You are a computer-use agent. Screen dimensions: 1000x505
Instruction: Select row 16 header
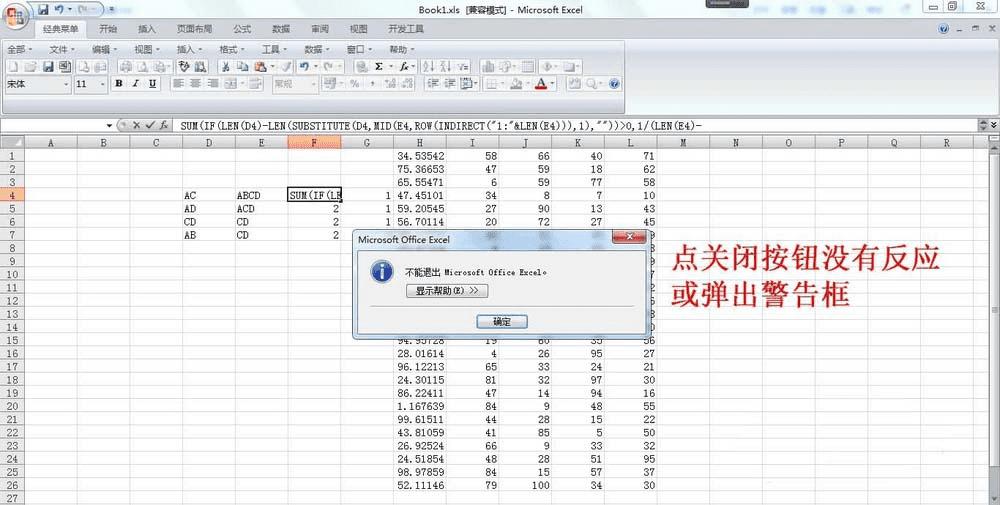click(x=12, y=353)
